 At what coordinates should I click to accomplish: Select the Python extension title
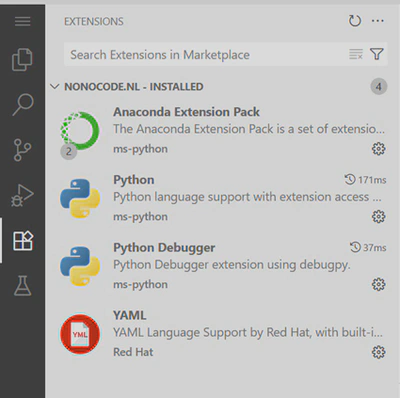click(x=134, y=180)
